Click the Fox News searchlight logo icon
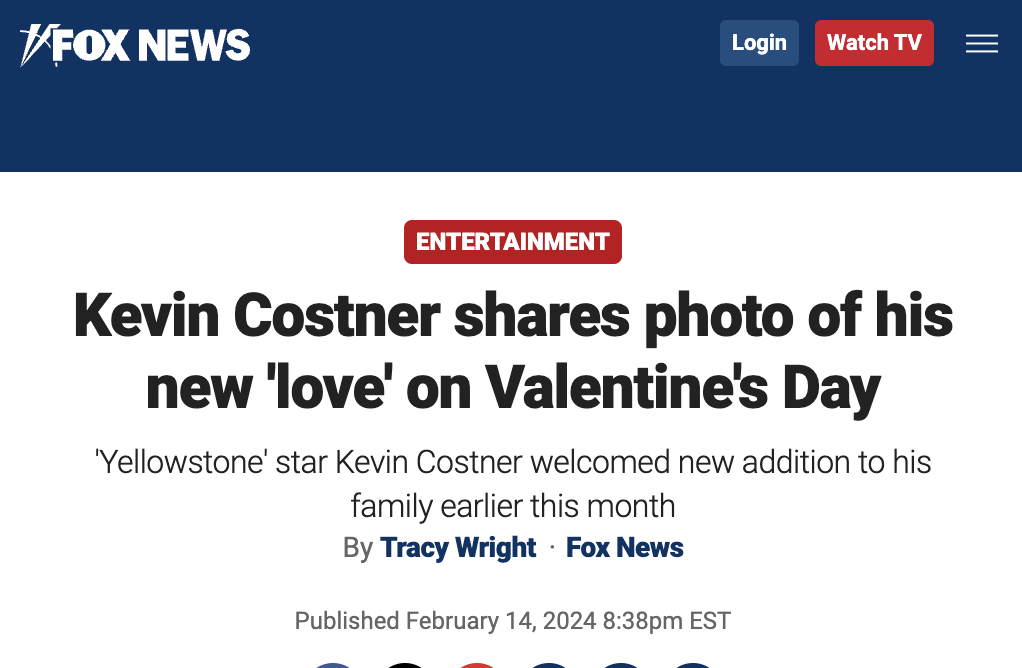1022x668 pixels. (x=34, y=45)
